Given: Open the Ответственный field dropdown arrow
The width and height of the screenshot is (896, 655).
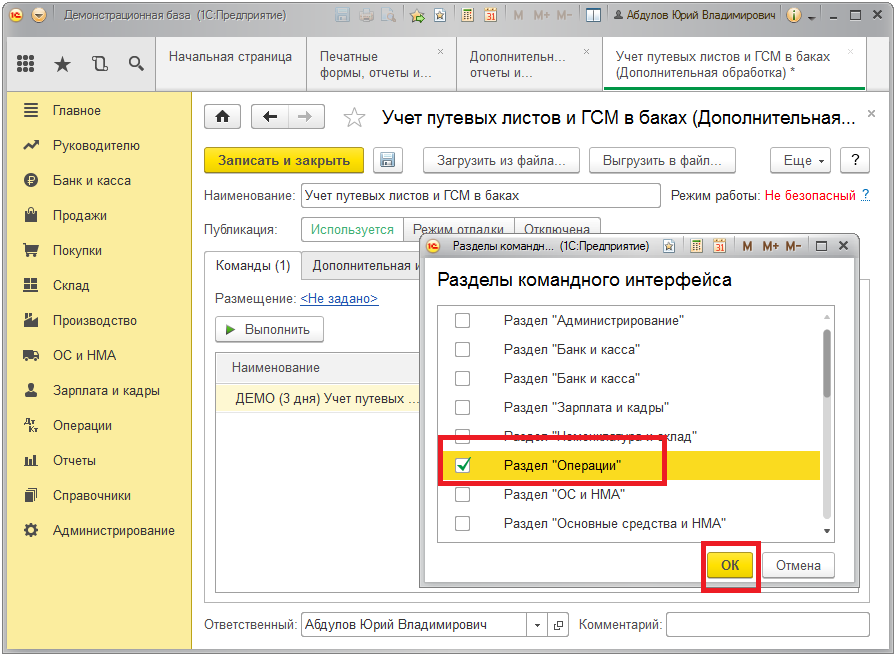Looking at the screenshot, I should 538,625.
